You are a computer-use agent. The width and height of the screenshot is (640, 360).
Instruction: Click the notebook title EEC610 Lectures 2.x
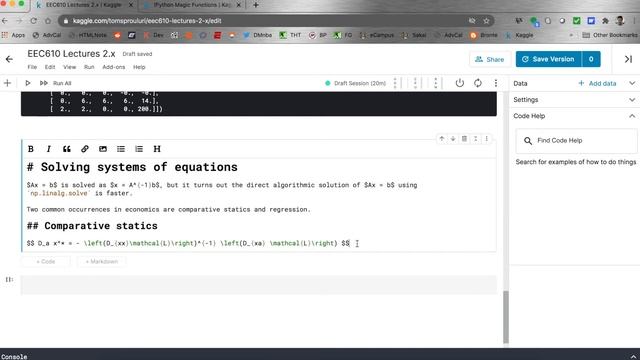[71, 54]
